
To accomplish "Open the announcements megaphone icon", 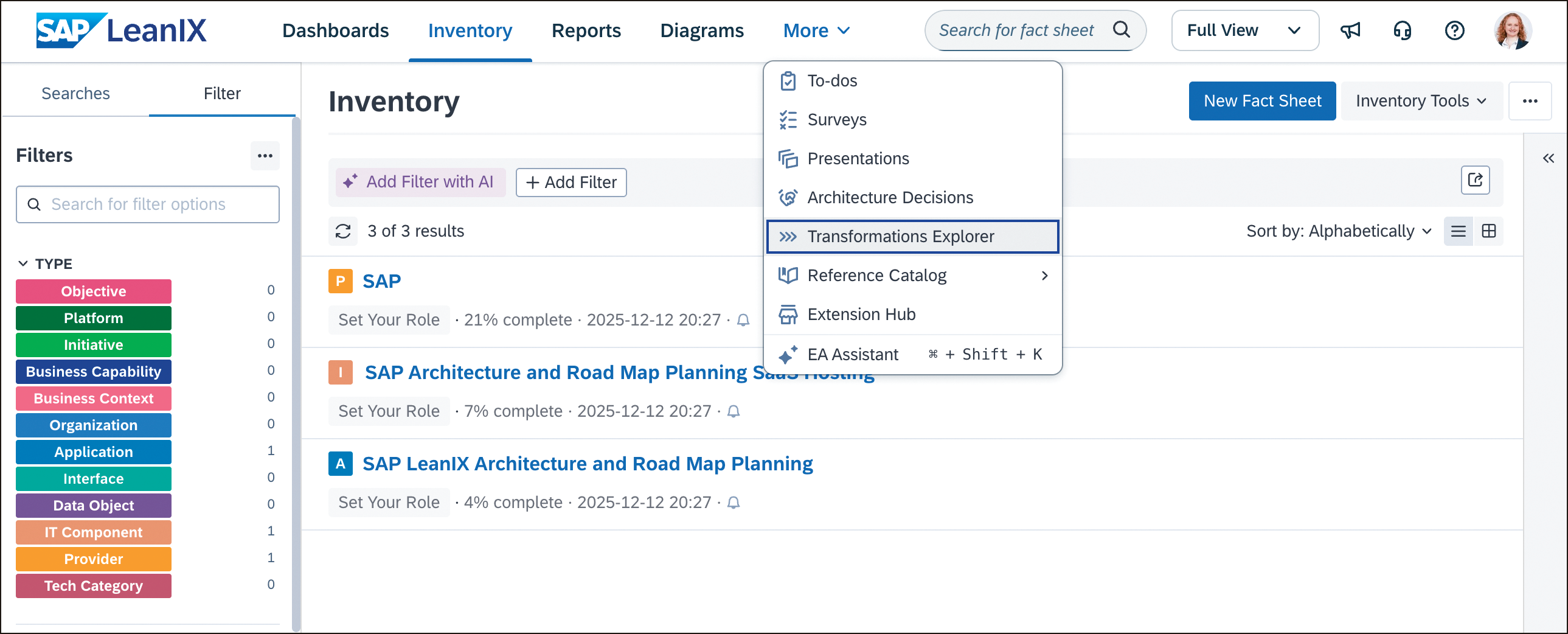I will tap(1350, 30).
